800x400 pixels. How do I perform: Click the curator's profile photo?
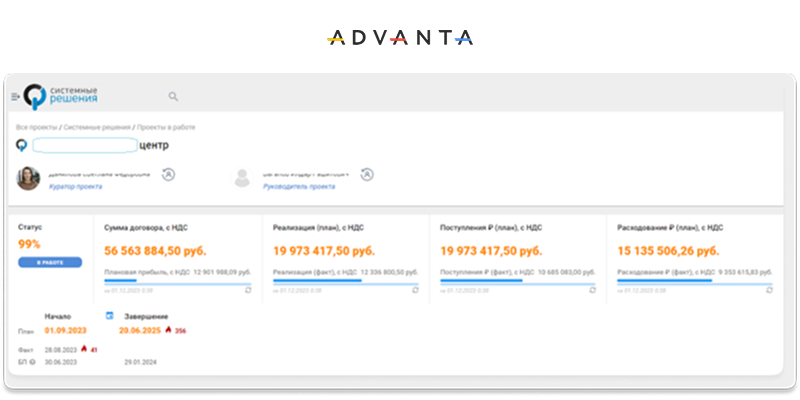pos(28,178)
